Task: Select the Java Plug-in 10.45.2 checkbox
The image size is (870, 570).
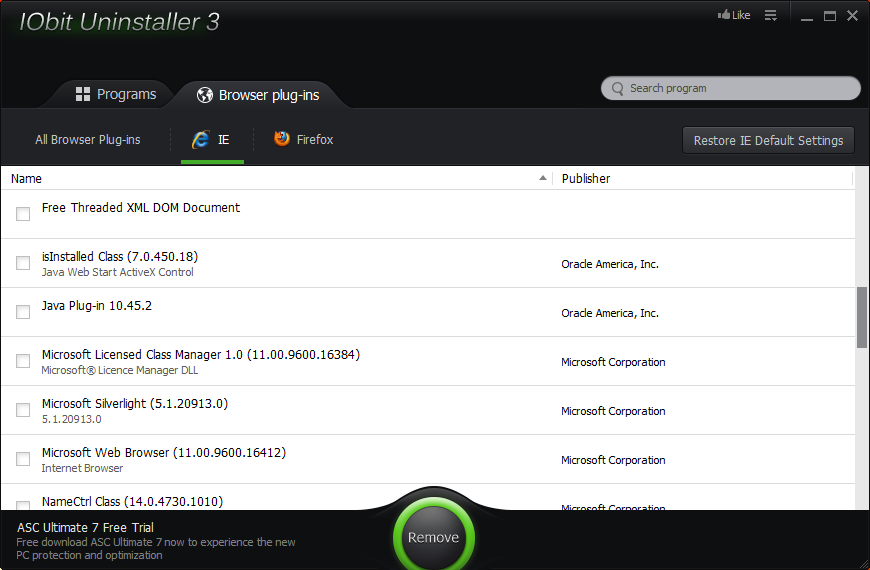Action: [23, 311]
